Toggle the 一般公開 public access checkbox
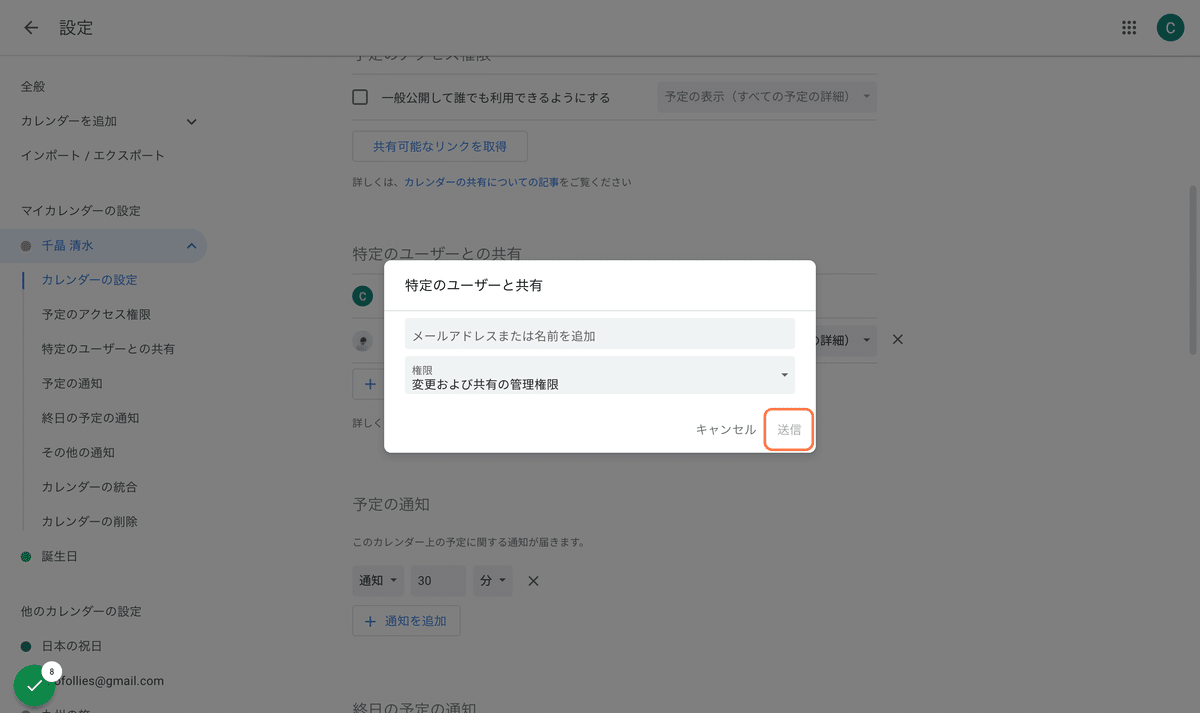The width and height of the screenshot is (1200, 713). 361,98
